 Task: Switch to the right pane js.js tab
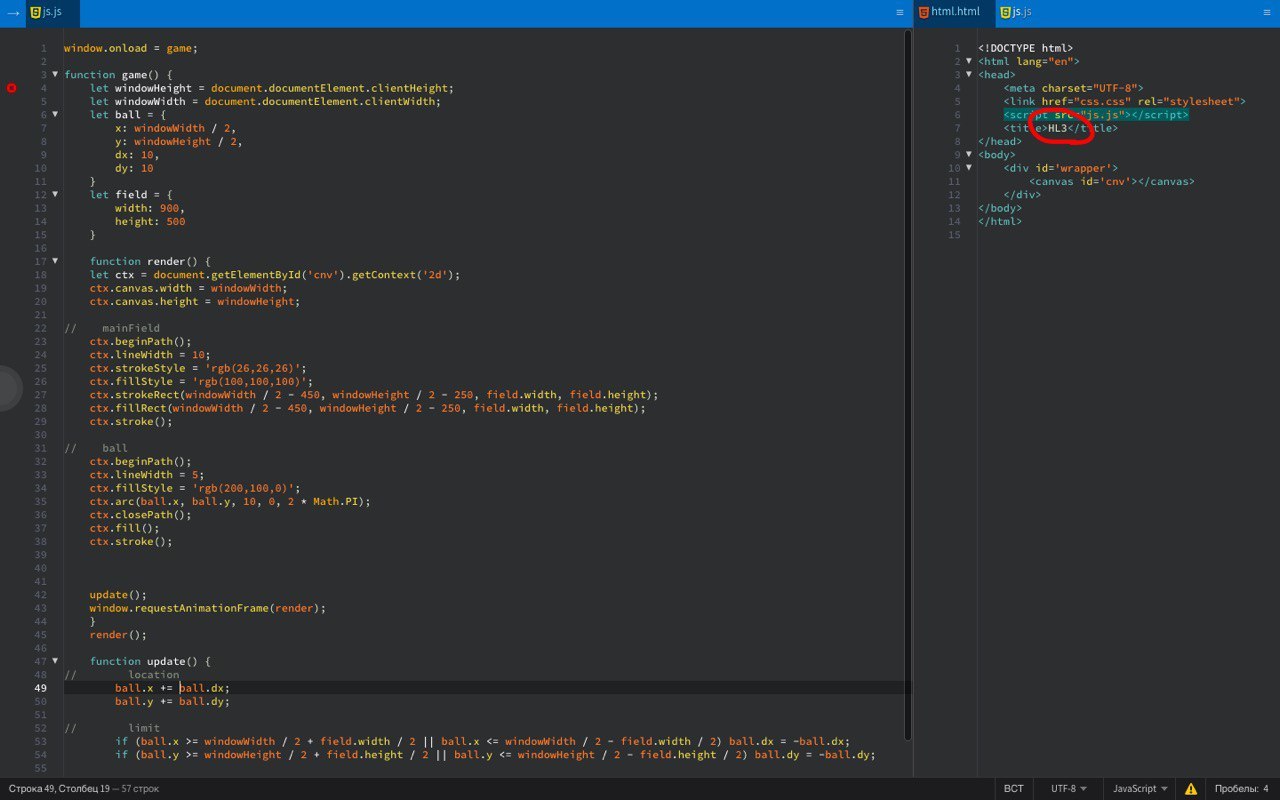tap(1021, 12)
